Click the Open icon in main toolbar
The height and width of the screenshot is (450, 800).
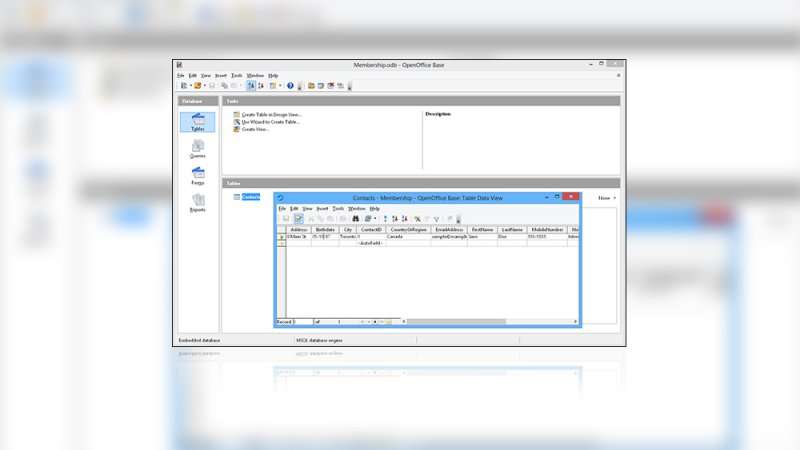[197, 86]
